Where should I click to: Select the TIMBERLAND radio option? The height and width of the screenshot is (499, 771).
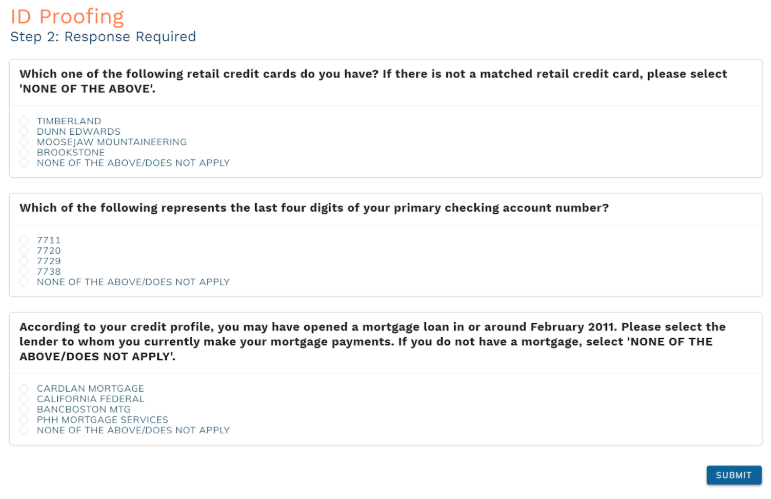click(24, 121)
